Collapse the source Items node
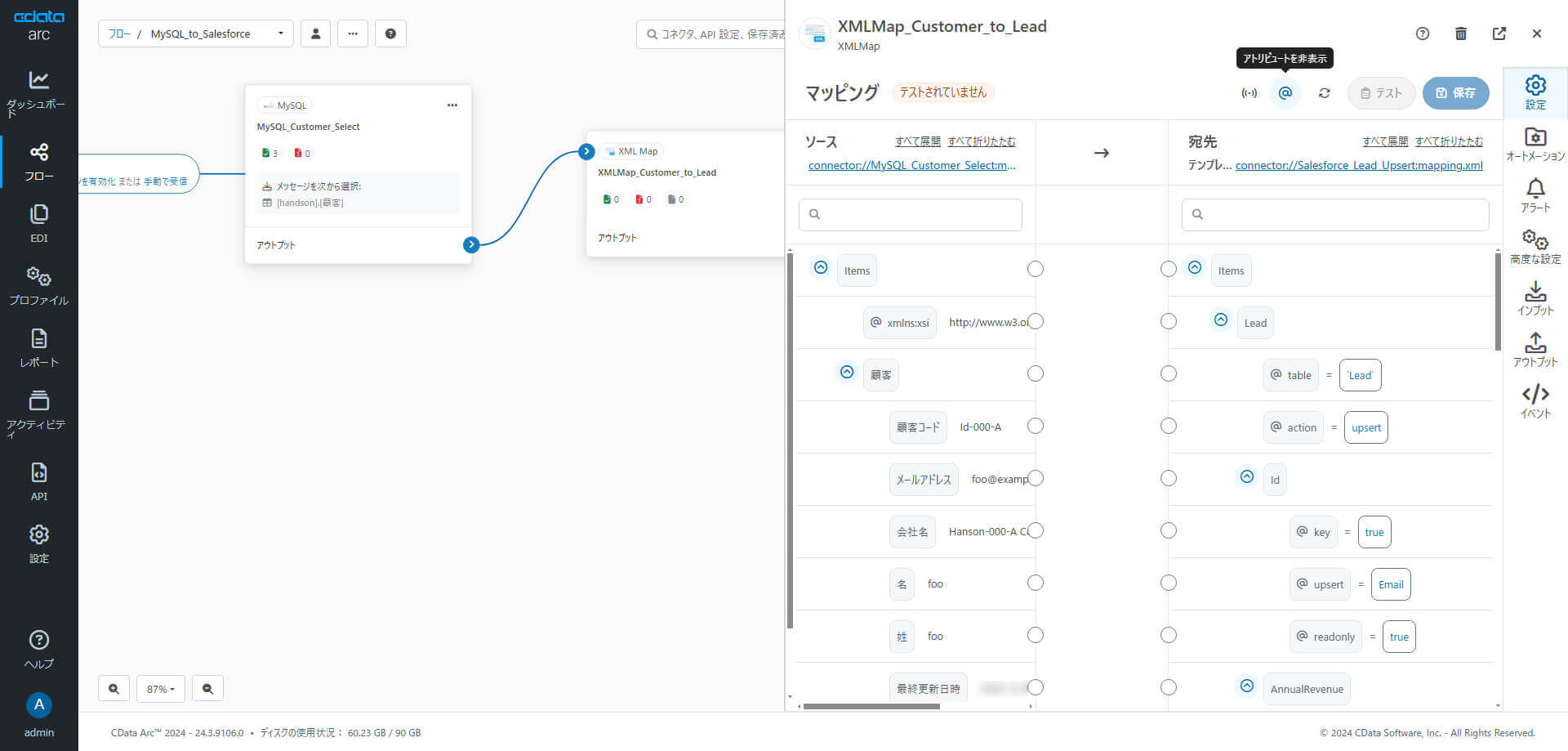 tap(821, 267)
